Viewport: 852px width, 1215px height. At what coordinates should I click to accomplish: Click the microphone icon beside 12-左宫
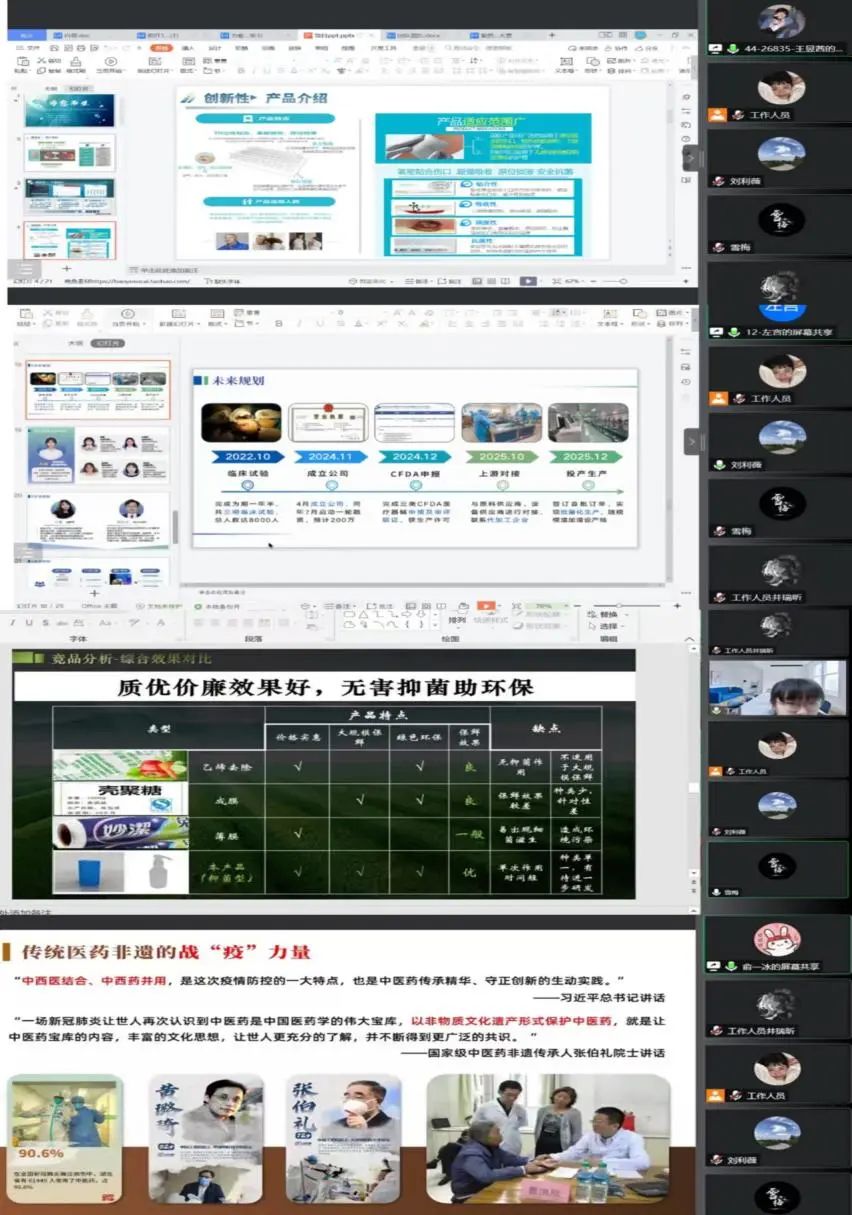[732, 330]
